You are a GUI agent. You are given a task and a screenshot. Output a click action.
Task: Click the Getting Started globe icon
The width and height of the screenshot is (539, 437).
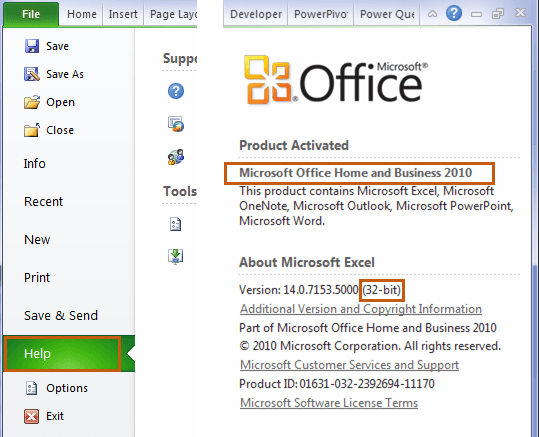pos(176,124)
